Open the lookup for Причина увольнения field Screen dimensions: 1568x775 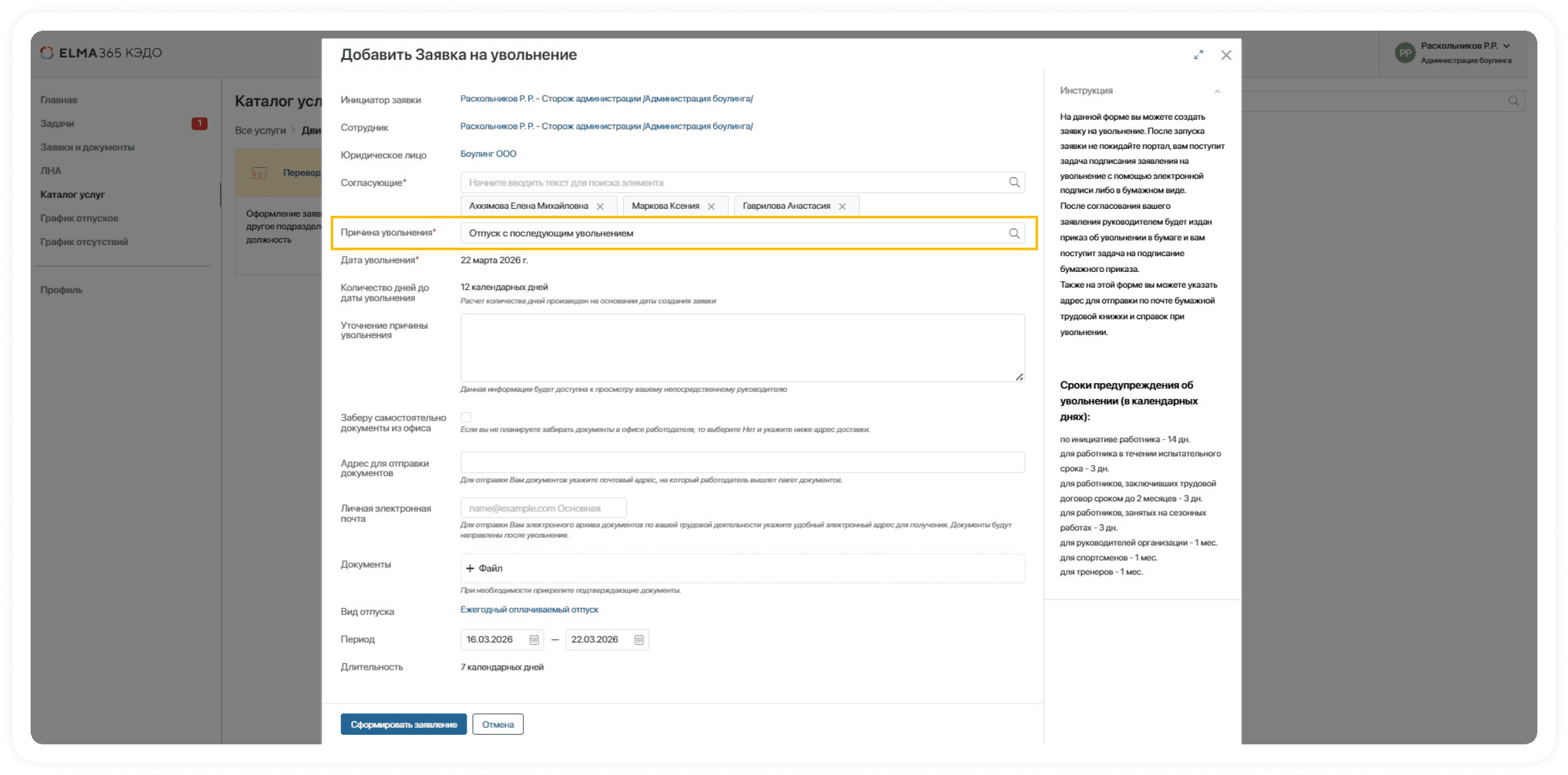(1014, 233)
